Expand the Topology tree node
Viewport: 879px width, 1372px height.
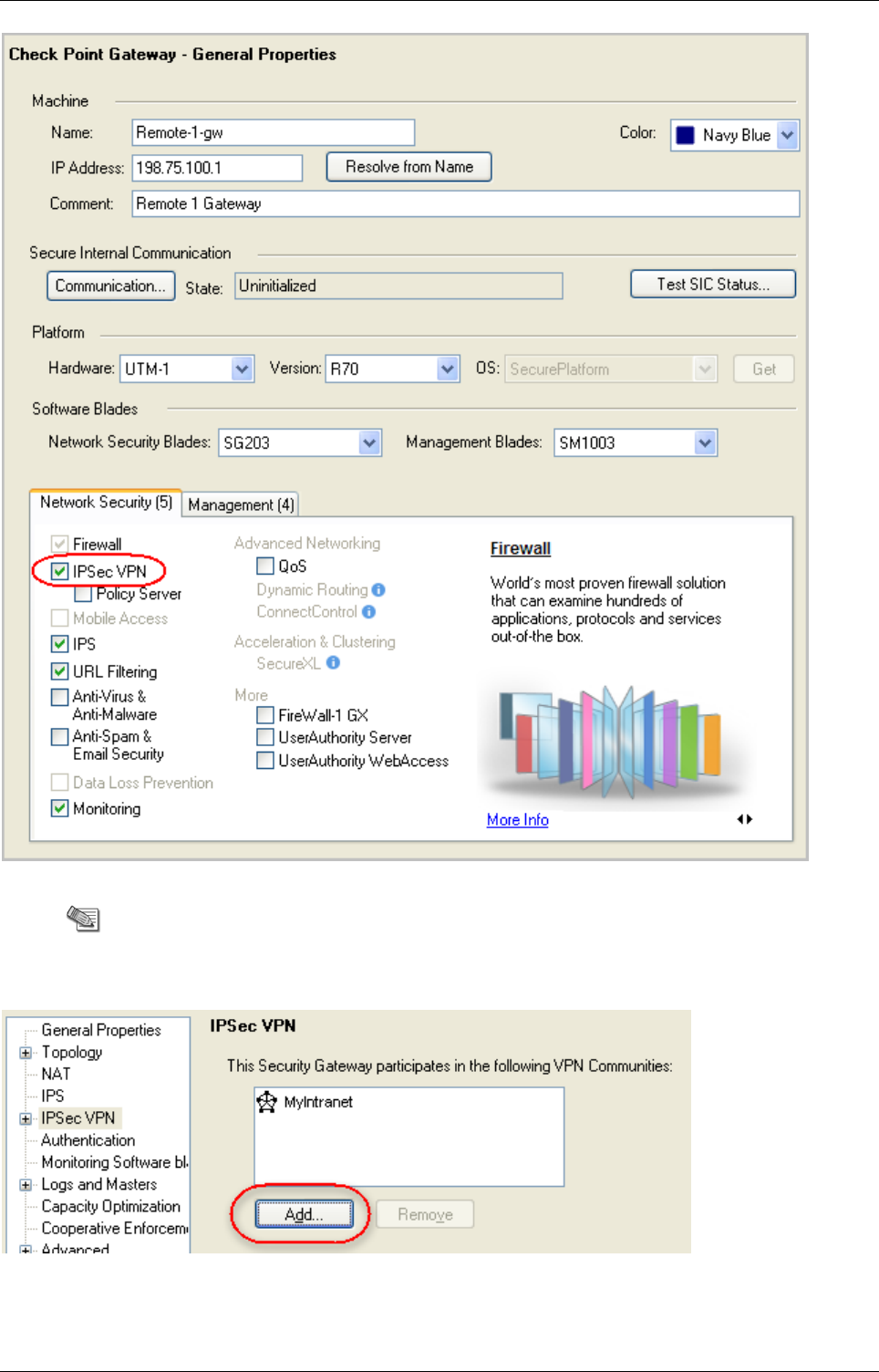tap(26, 1053)
